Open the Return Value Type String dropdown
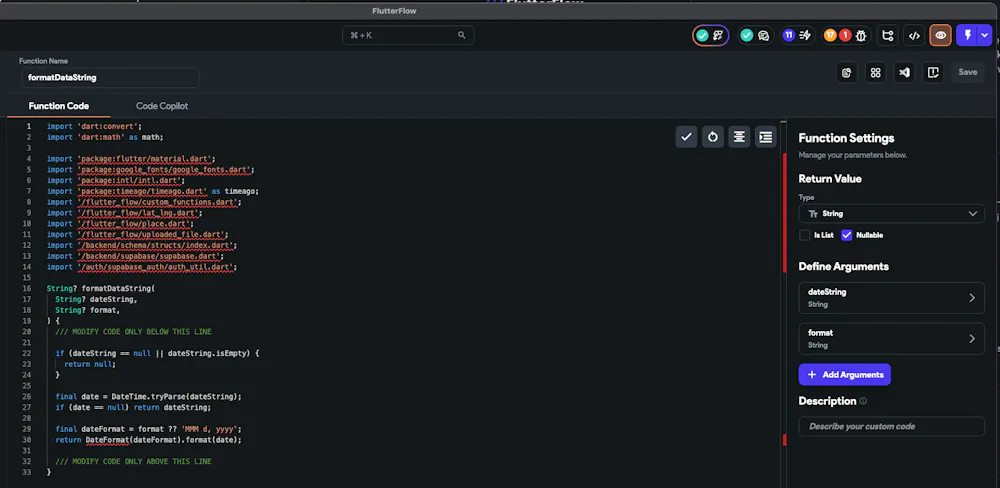Screen dimensions: 1000x488 pyautogui.click(x=892, y=214)
